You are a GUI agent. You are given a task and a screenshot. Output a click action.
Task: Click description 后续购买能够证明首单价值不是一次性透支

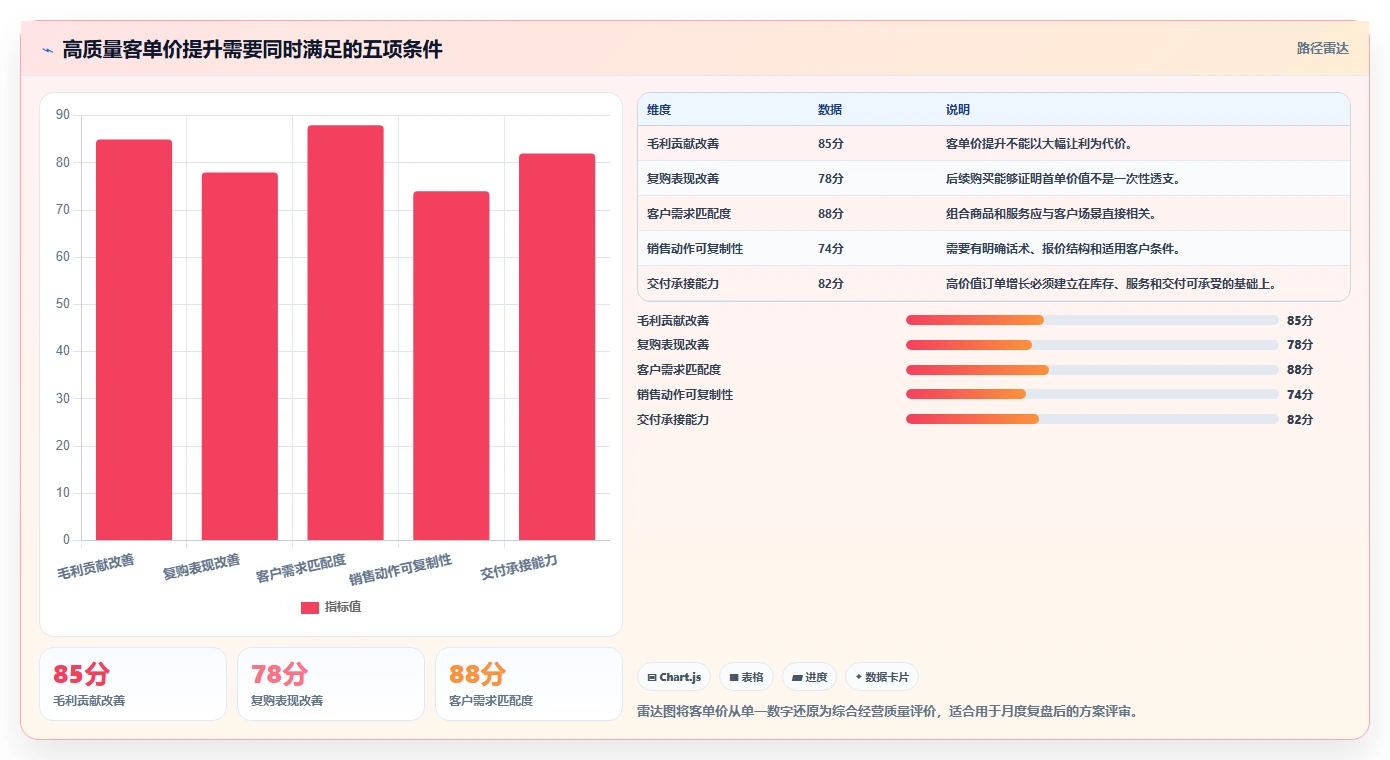(x=1063, y=179)
